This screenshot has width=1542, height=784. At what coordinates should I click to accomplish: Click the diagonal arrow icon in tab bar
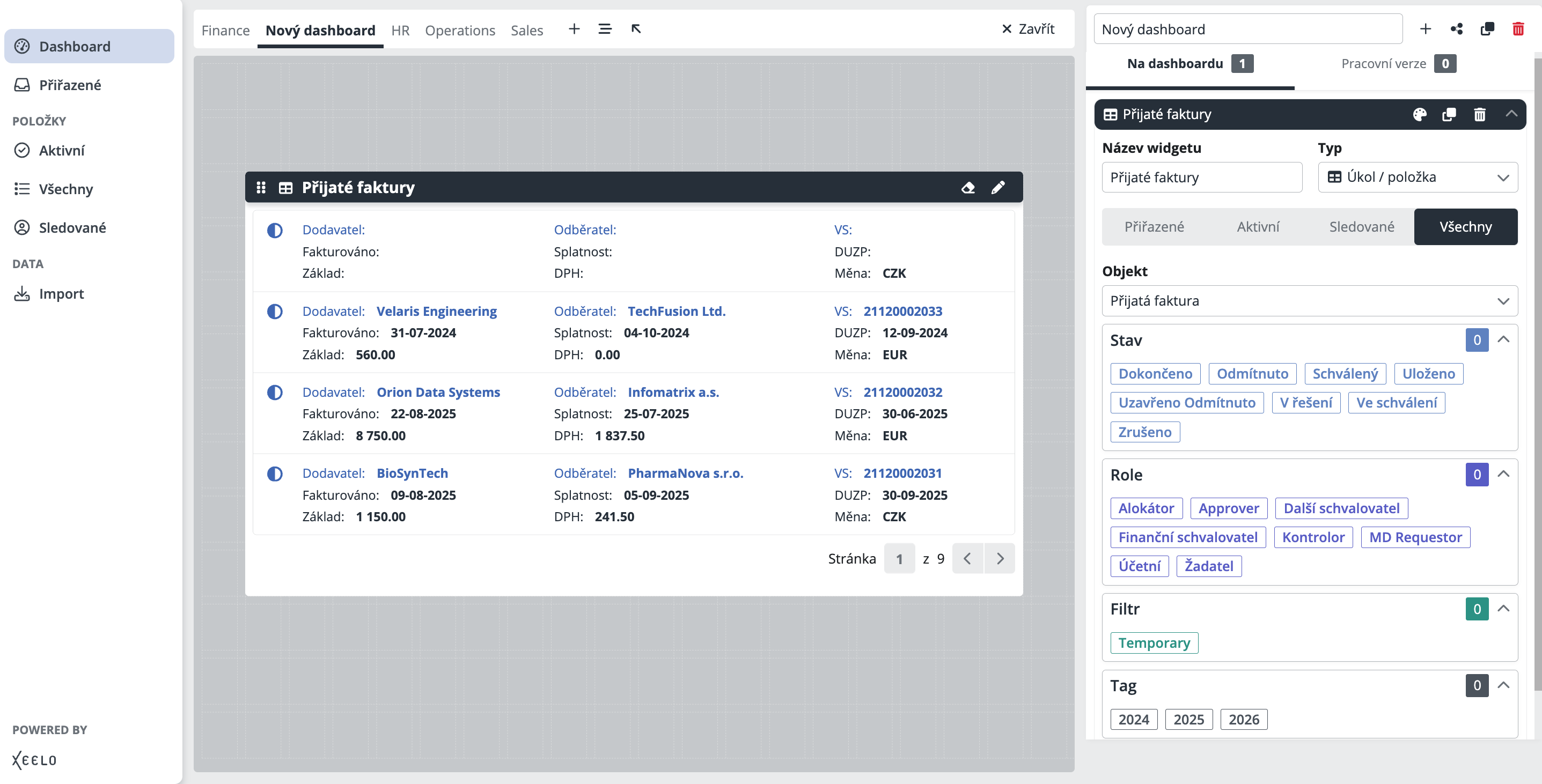[x=636, y=29]
